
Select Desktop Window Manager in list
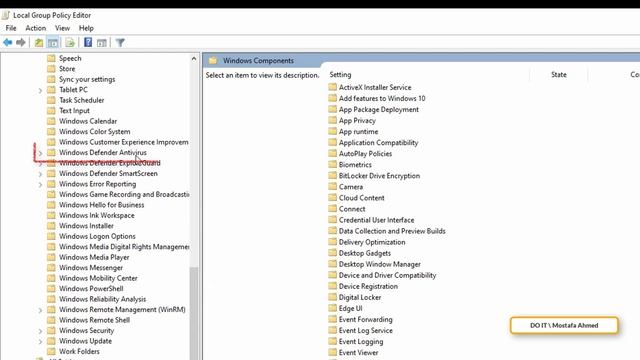click(x=380, y=264)
